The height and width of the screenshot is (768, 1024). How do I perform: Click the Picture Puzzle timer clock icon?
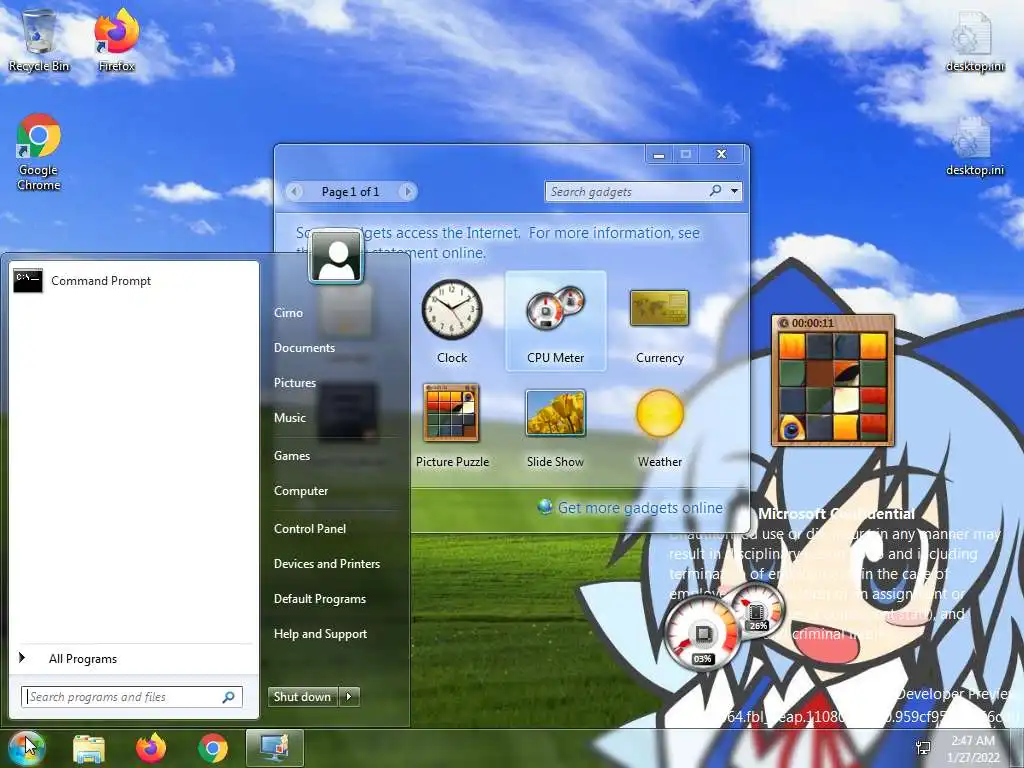784,323
